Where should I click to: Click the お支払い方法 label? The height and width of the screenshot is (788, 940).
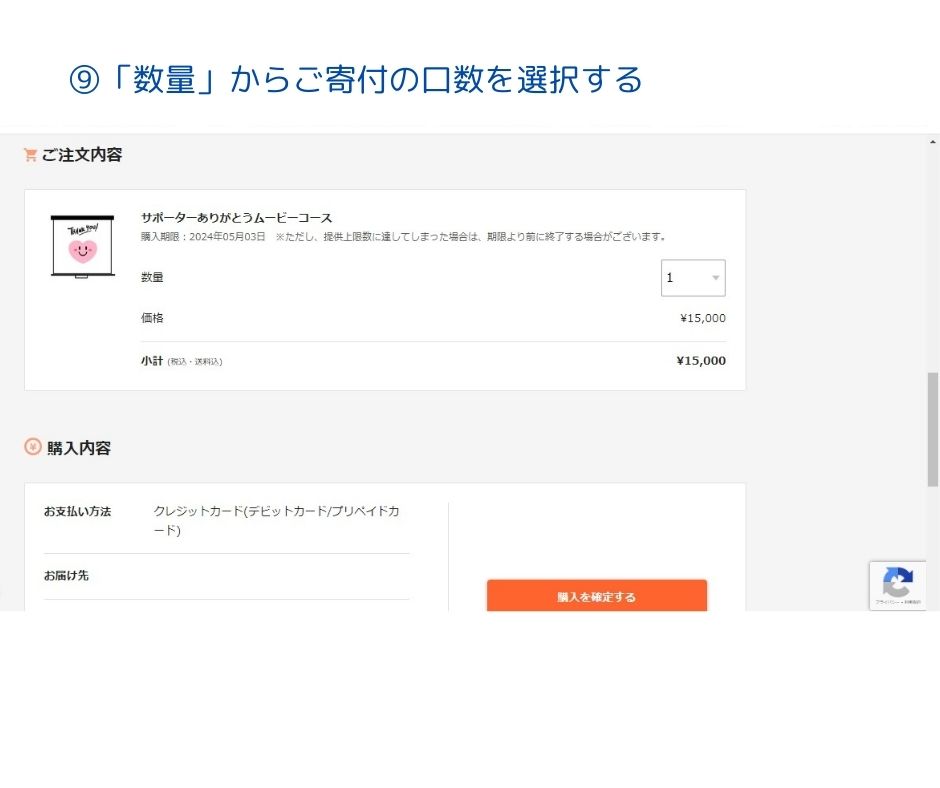coord(77,512)
